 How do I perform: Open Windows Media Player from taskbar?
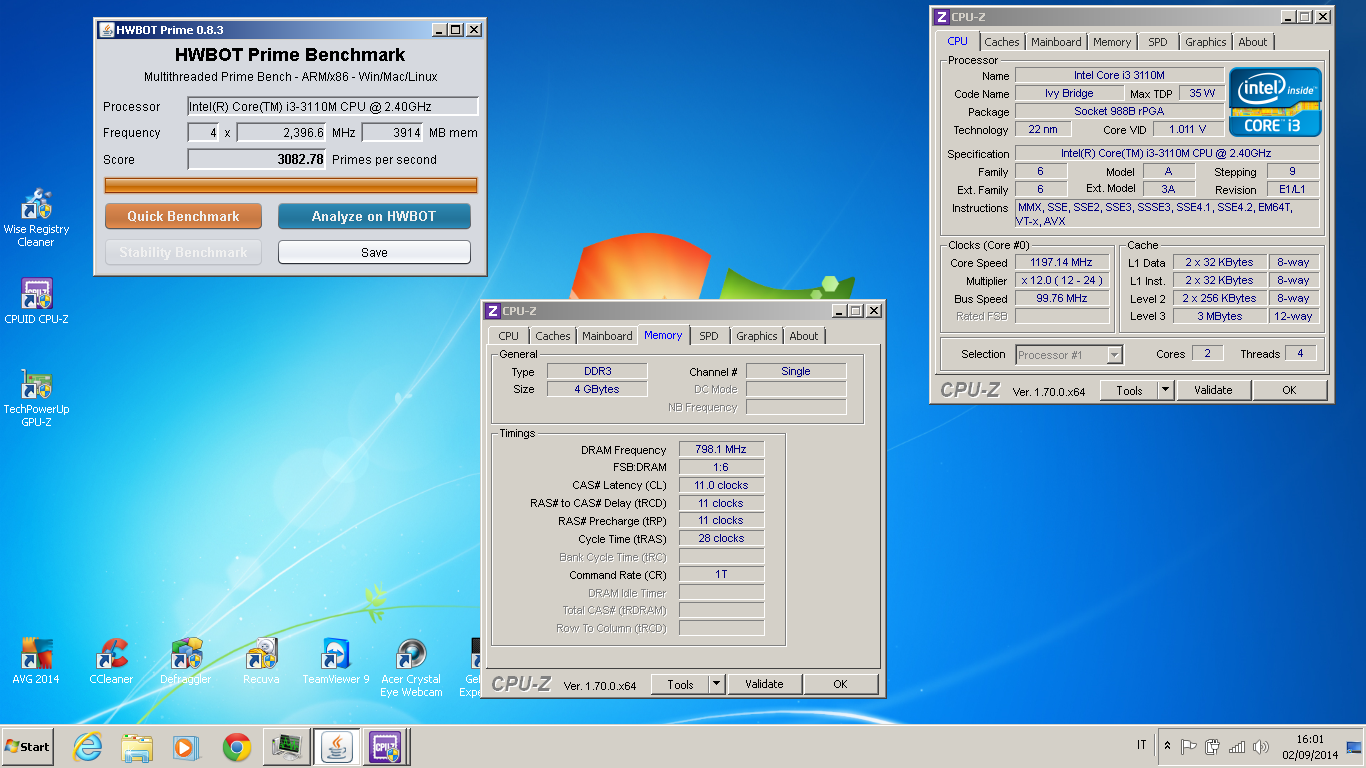tap(186, 747)
